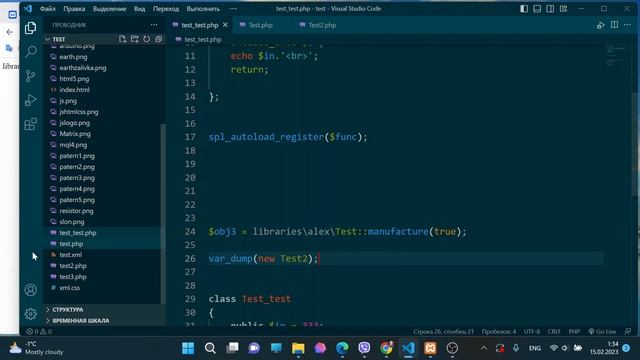The height and width of the screenshot is (360, 640).
Task: Place cursor on line 17 spl_autoload_register
Action: (x=288, y=137)
